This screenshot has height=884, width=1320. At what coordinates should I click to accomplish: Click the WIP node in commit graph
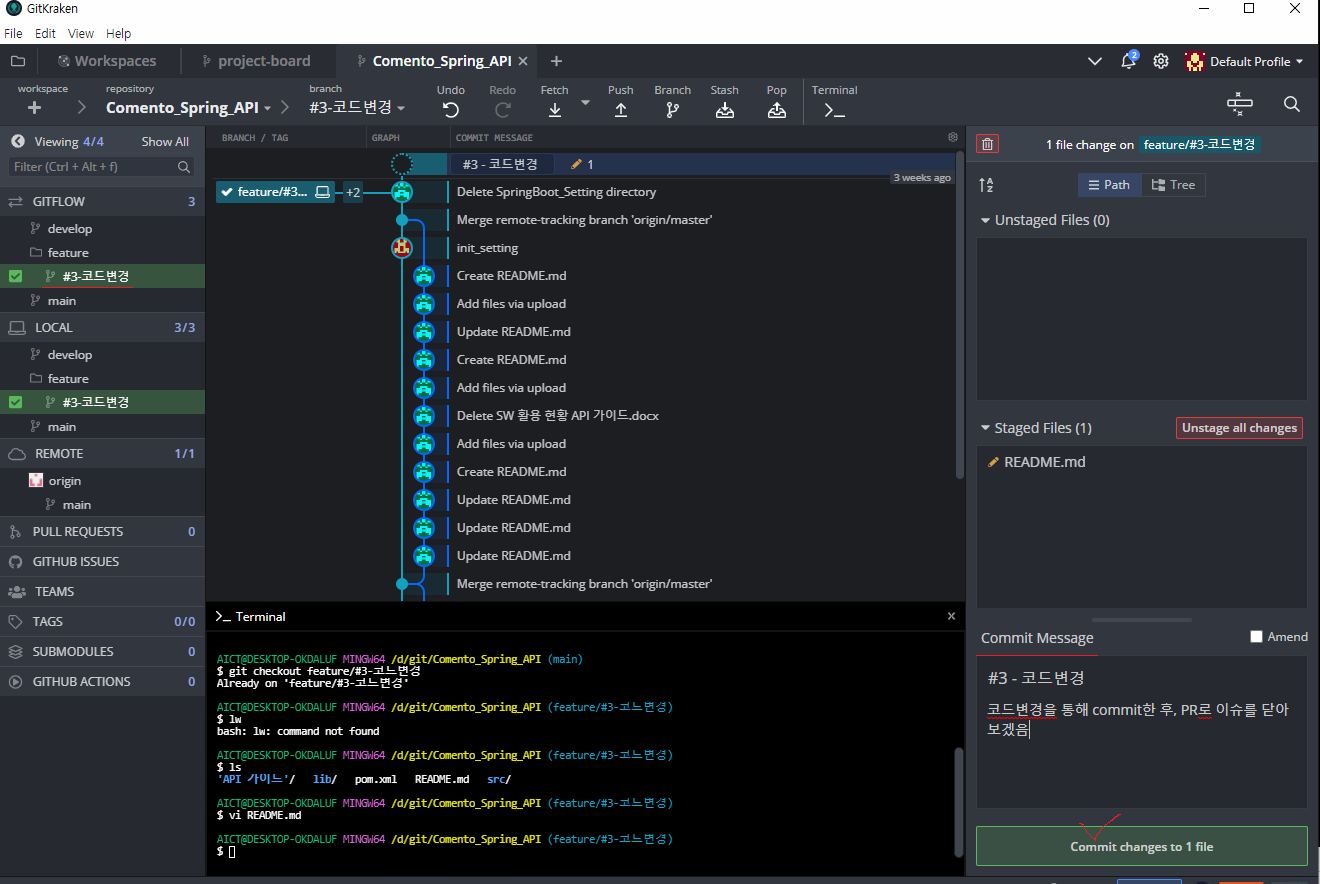point(402,164)
